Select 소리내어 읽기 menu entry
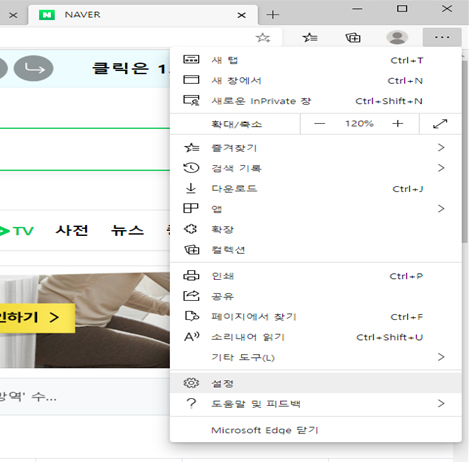The width and height of the screenshot is (469, 462). (x=316, y=337)
